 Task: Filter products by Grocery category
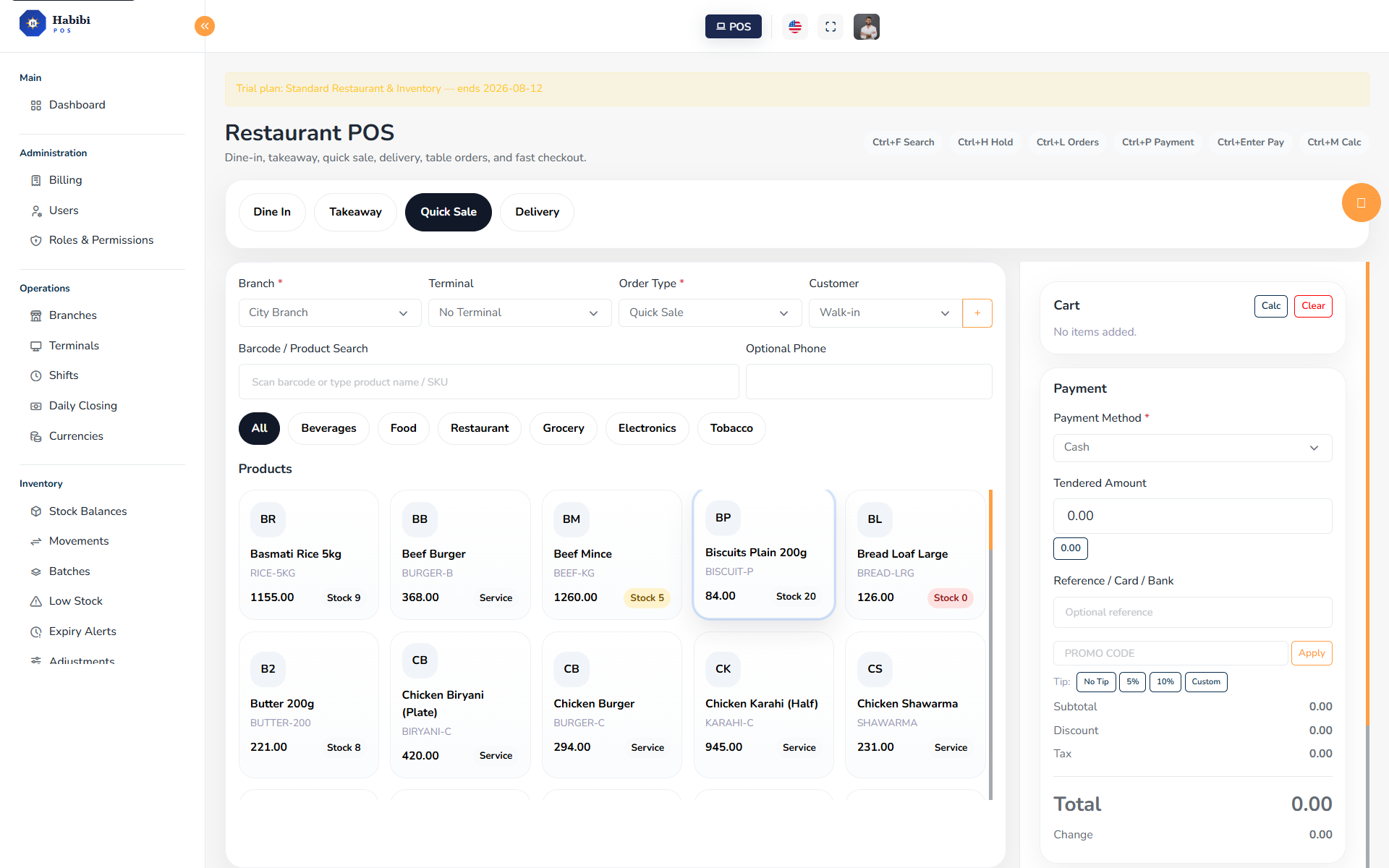tap(564, 428)
